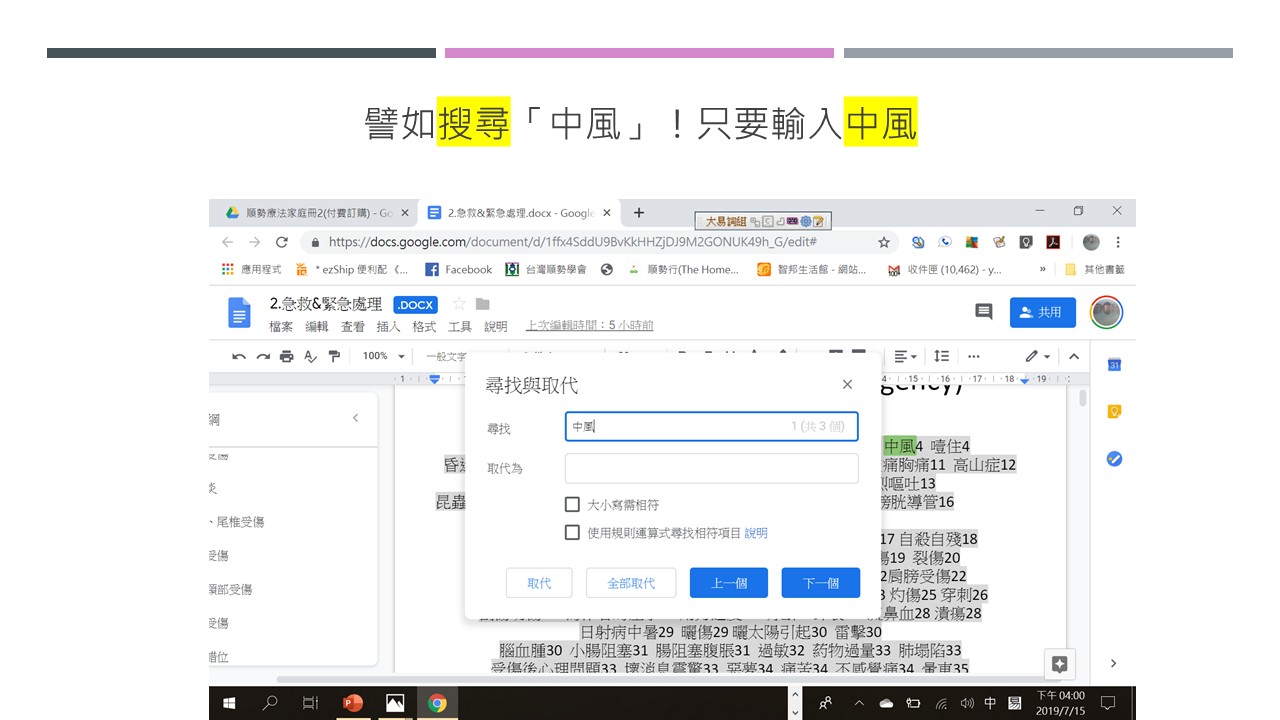Open the editing mode pencil dropdown

pos(1038,356)
